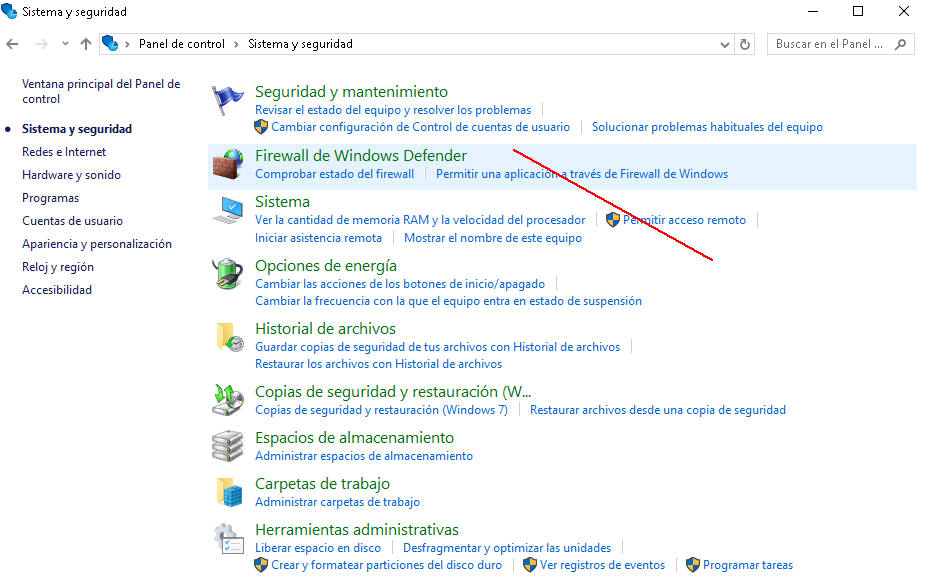This screenshot has height=587, width=925.
Task: Click the Herramientas administrativas gear icon
Action: 229,539
